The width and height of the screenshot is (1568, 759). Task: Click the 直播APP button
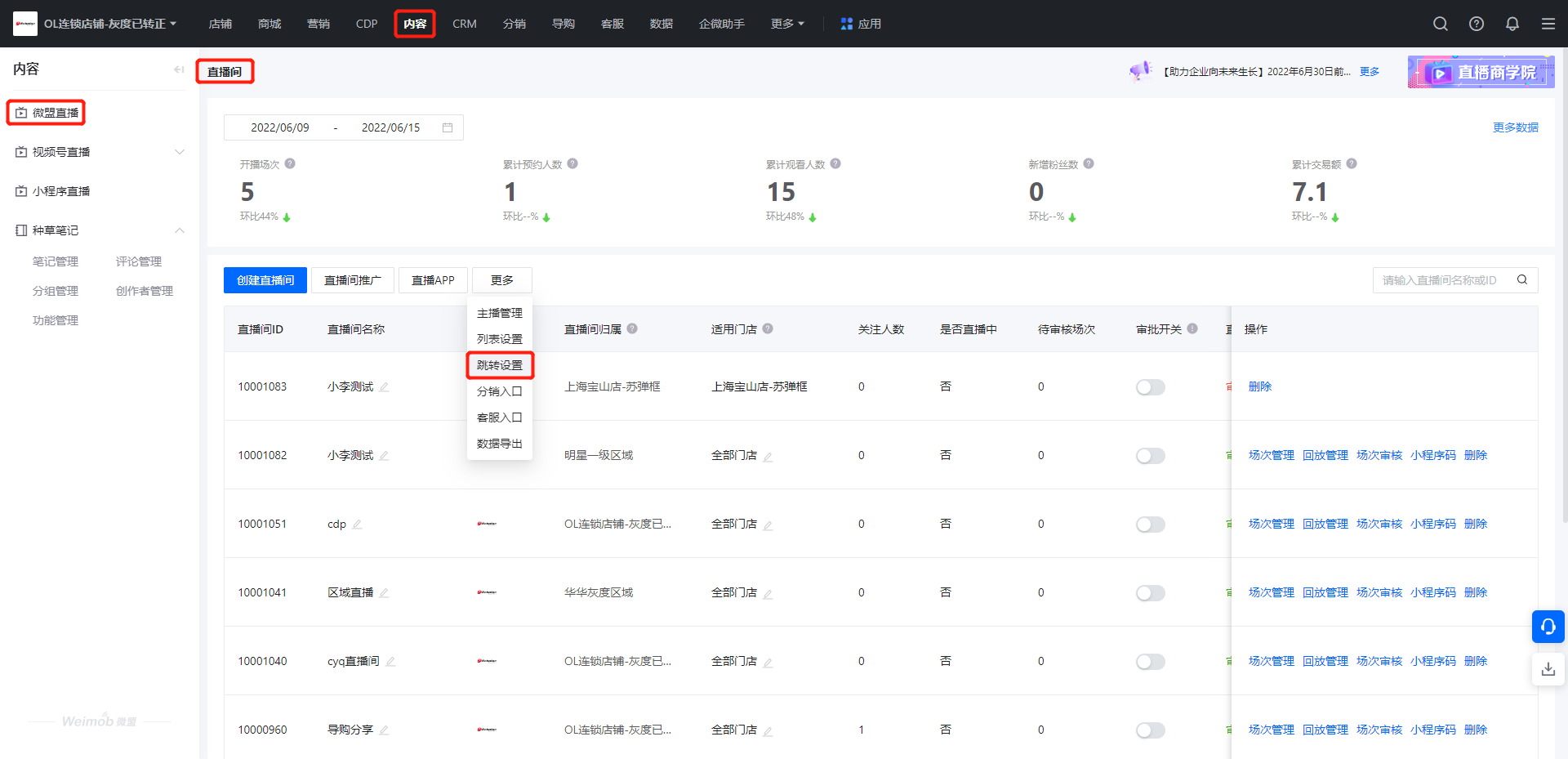pos(433,280)
